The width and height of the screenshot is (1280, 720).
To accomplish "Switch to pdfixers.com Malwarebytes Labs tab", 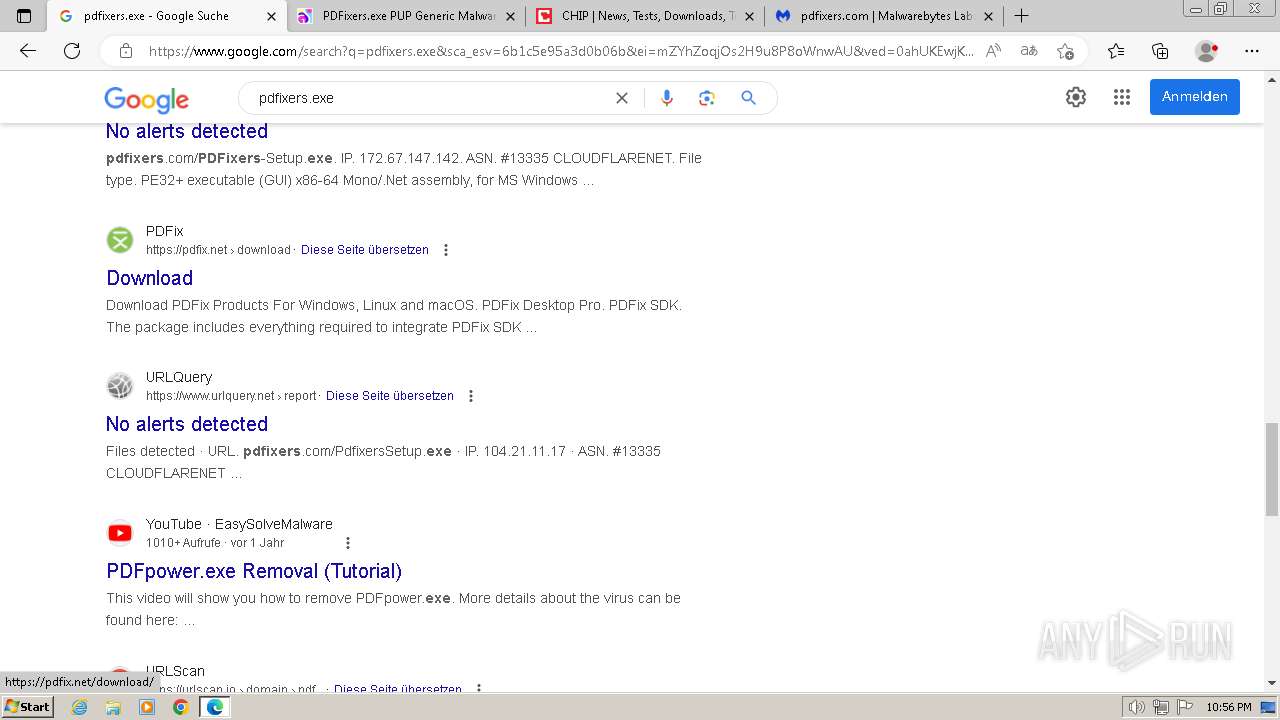I will 885,16.
